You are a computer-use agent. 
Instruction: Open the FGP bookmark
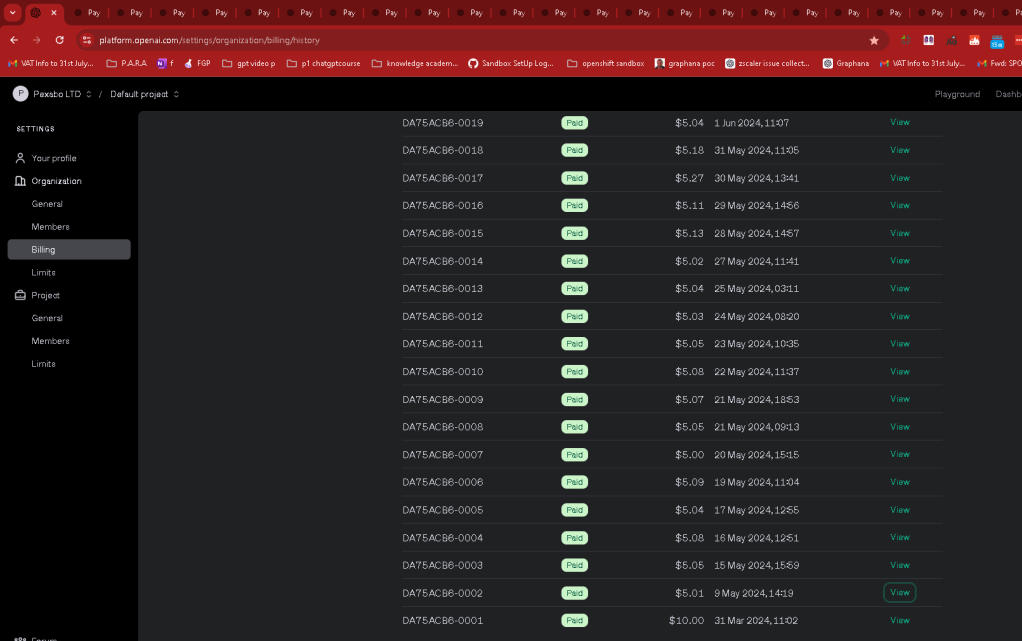click(x=197, y=63)
